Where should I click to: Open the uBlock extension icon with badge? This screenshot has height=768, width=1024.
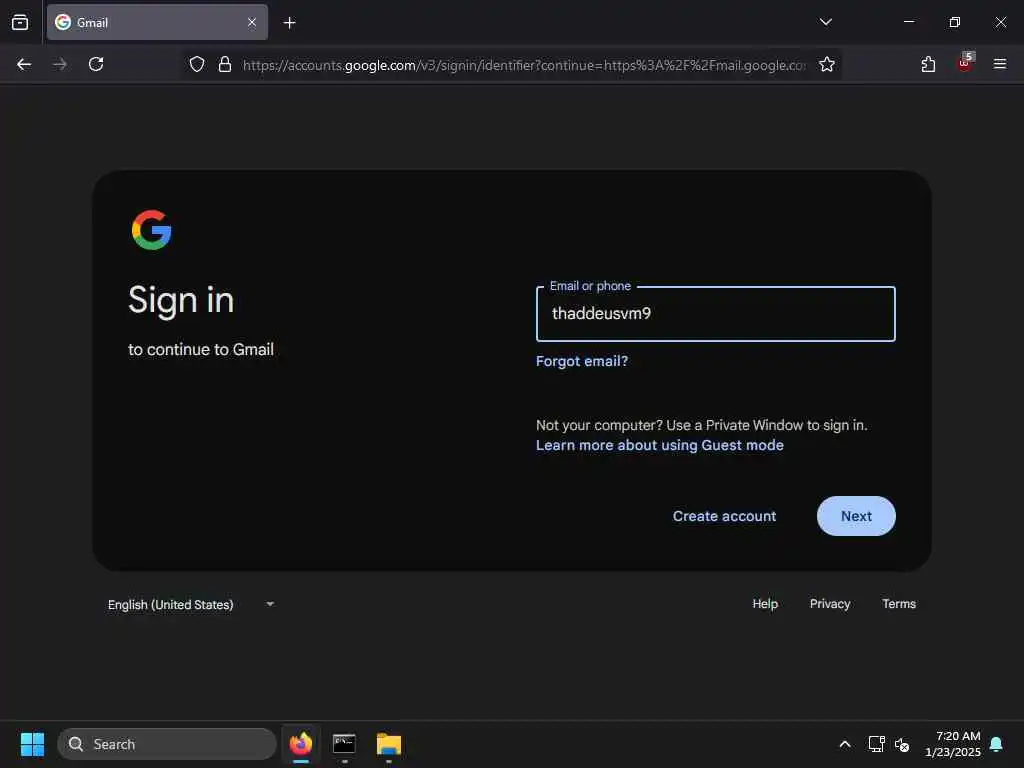coord(965,63)
